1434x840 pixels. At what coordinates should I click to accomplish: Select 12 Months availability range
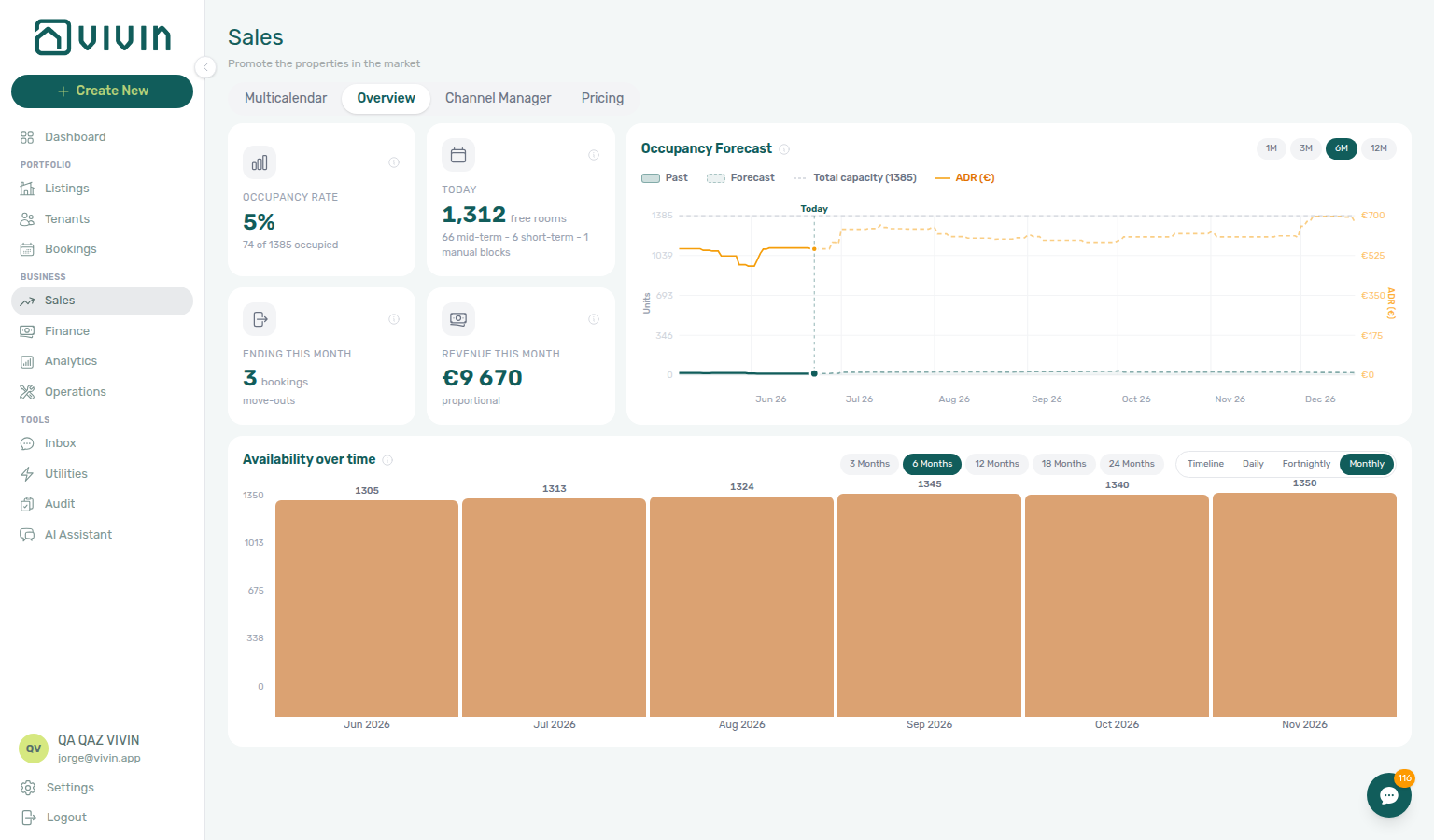click(997, 464)
